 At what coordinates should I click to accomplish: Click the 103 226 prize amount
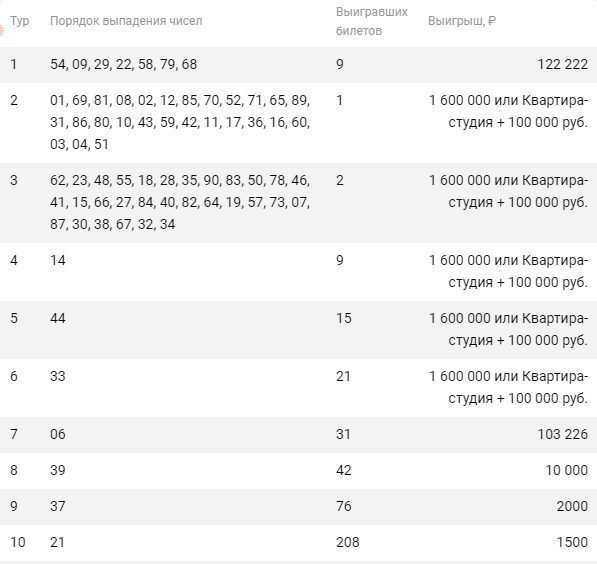coord(562,434)
